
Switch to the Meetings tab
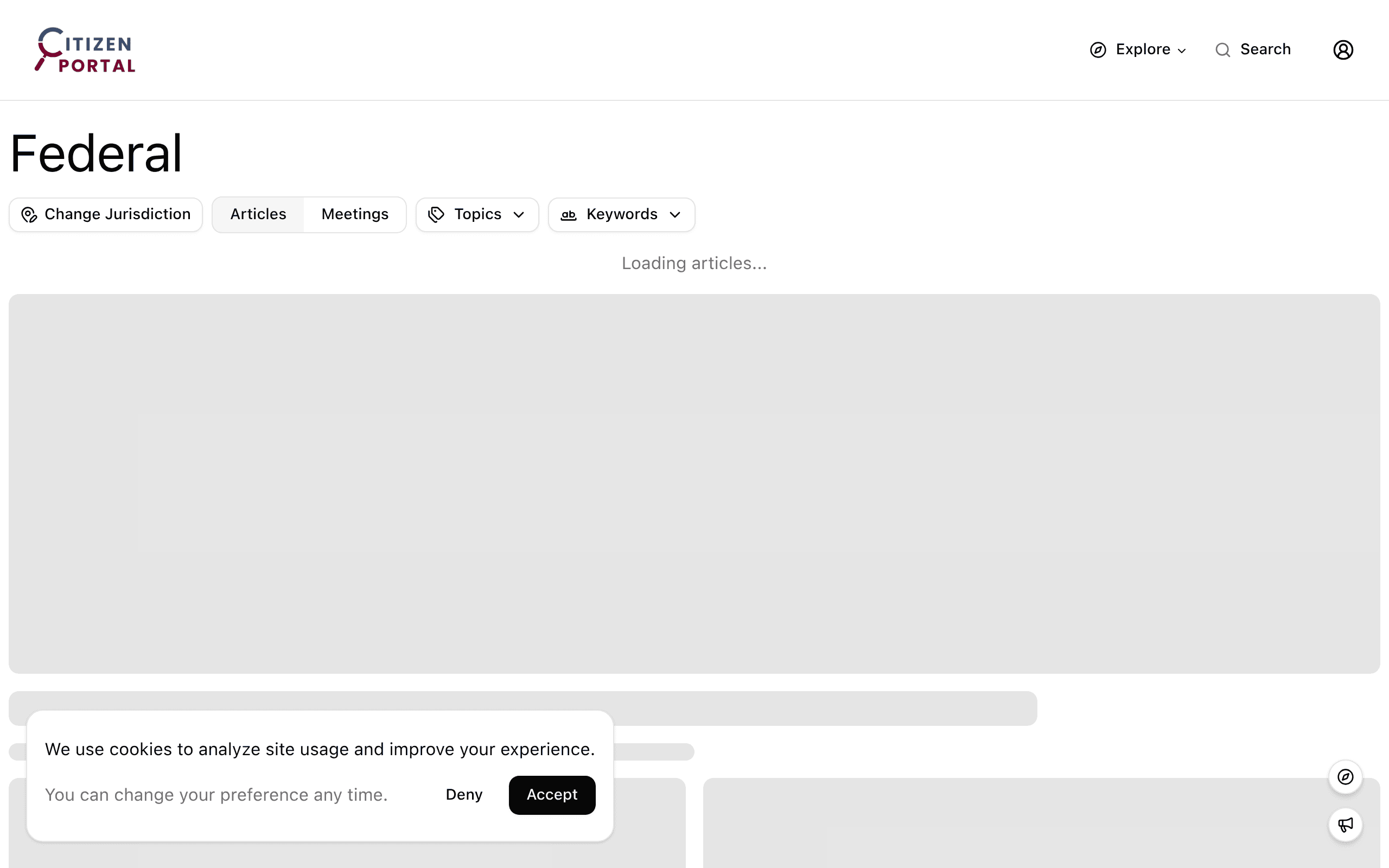355,215
